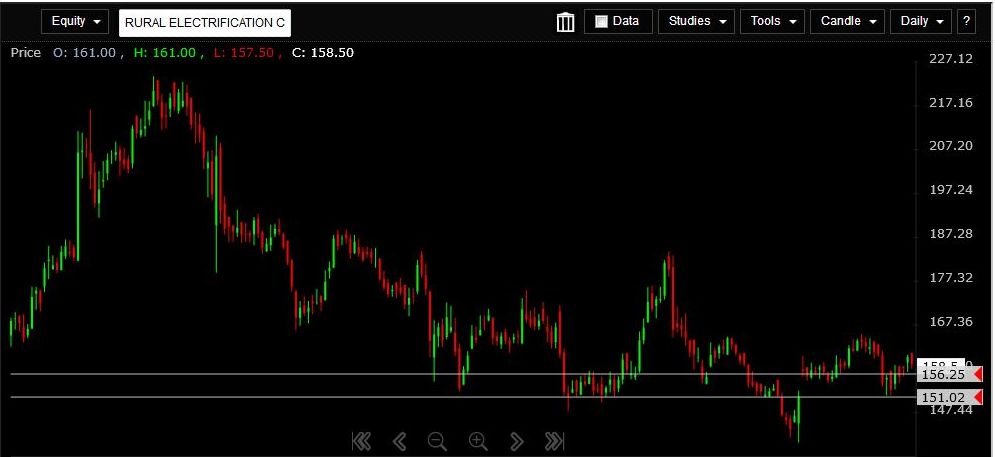Open the Tools menu
The image size is (995, 457).
point(772,21)
